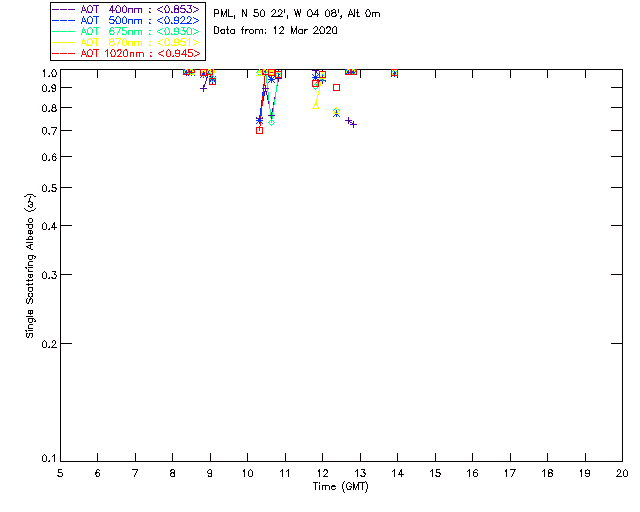Click the AOT 500nm legend entry

click(x=126, y=20)
